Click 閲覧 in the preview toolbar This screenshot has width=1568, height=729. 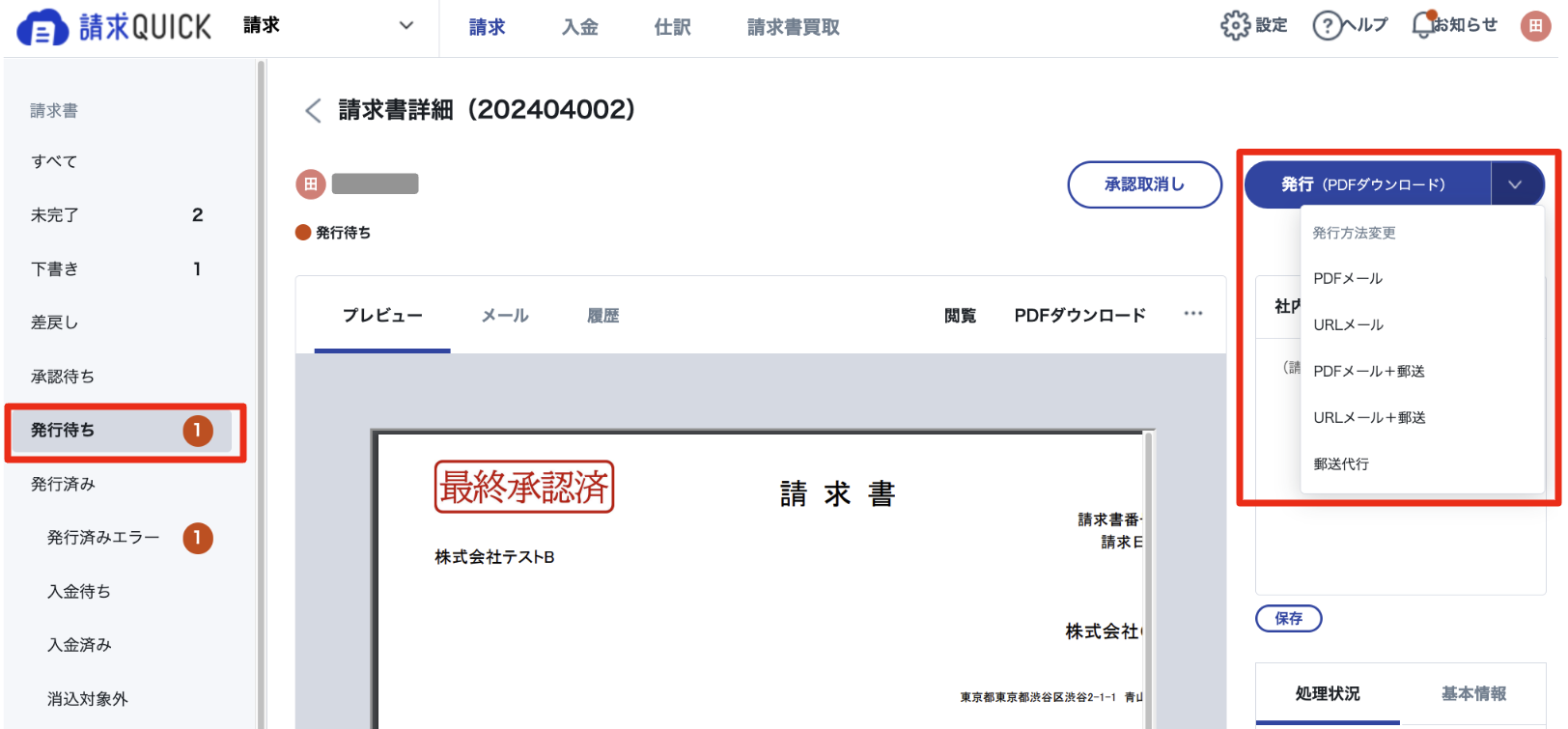(960, 316)
